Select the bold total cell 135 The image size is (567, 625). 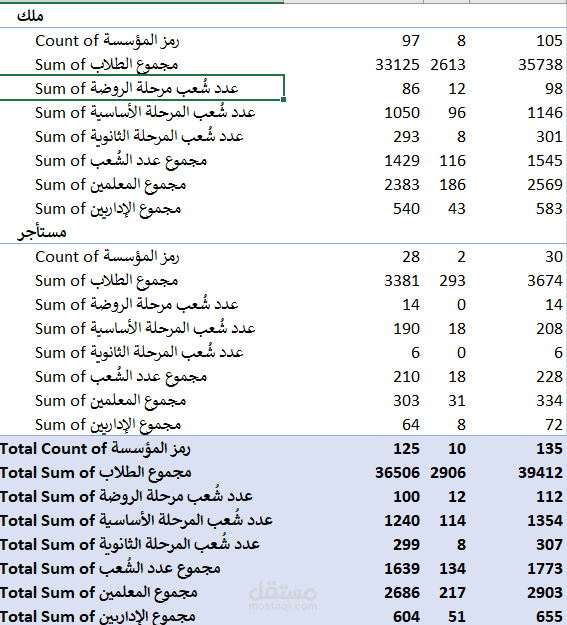coord(549,449)
